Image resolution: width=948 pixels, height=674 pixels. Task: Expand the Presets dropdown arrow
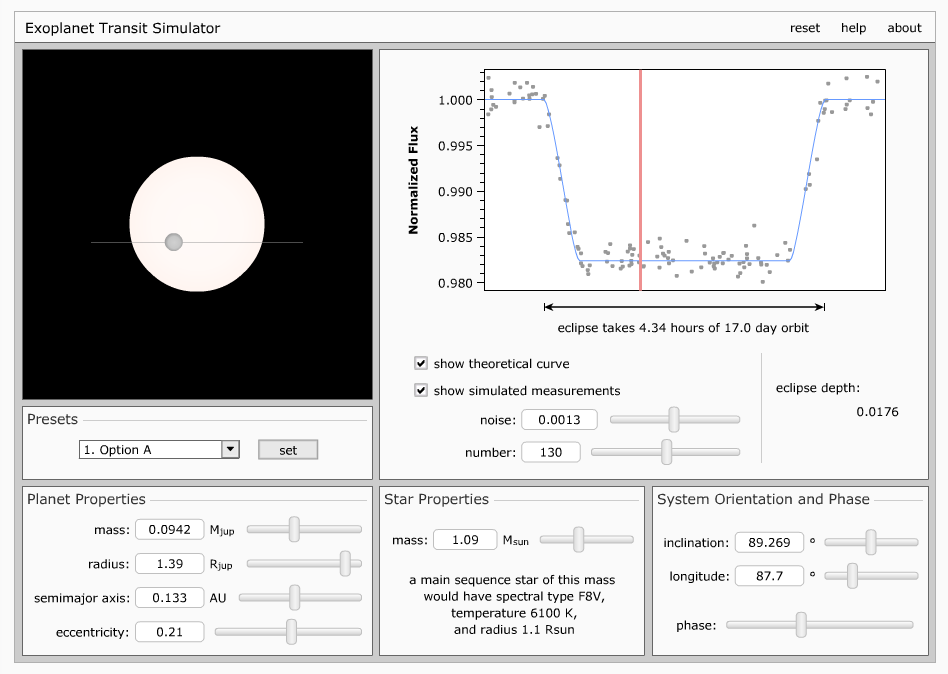231,450
